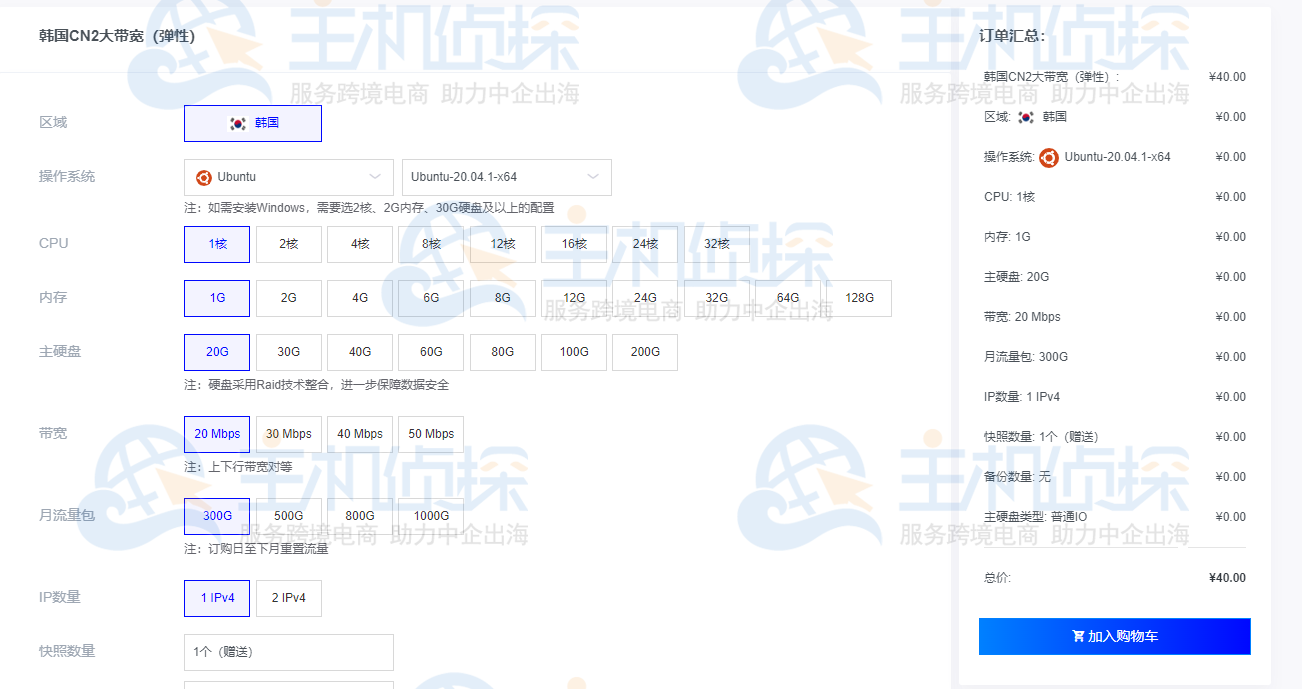Screen dimensions: 1302x689
Task: Open the 快照数量 snapshot dropdown
Action: point(288,652)
